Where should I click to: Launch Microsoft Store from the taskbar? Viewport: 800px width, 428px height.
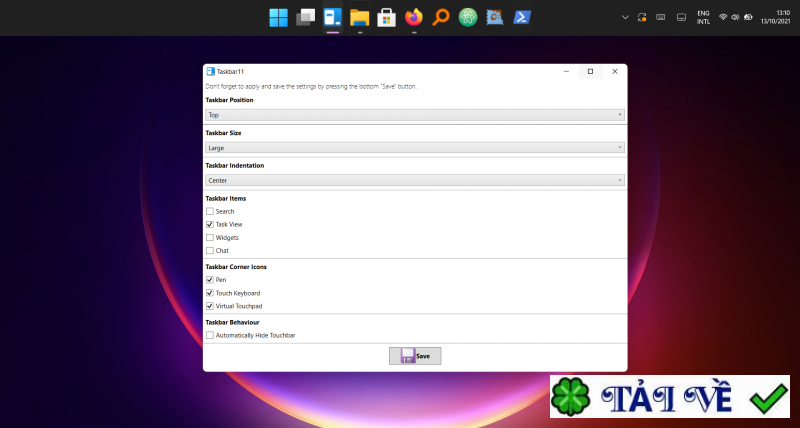click(386, 17)
